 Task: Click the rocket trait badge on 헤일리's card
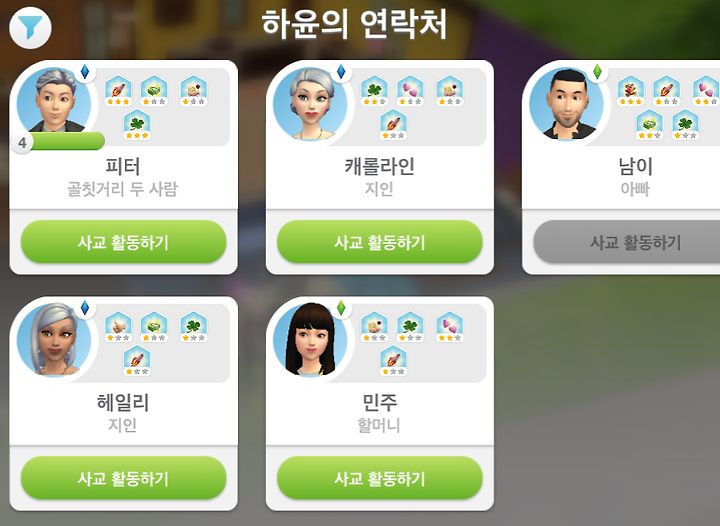(137, 361)
